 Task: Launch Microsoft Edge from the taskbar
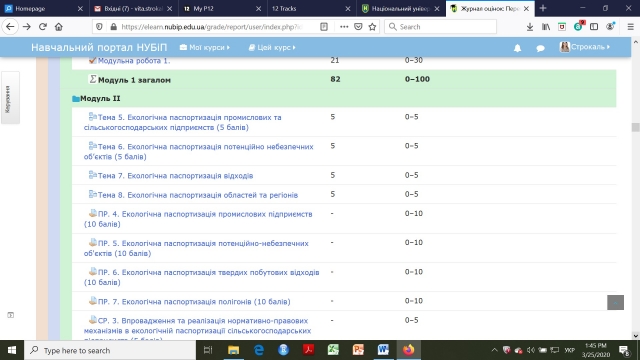(x=259, y=350)
